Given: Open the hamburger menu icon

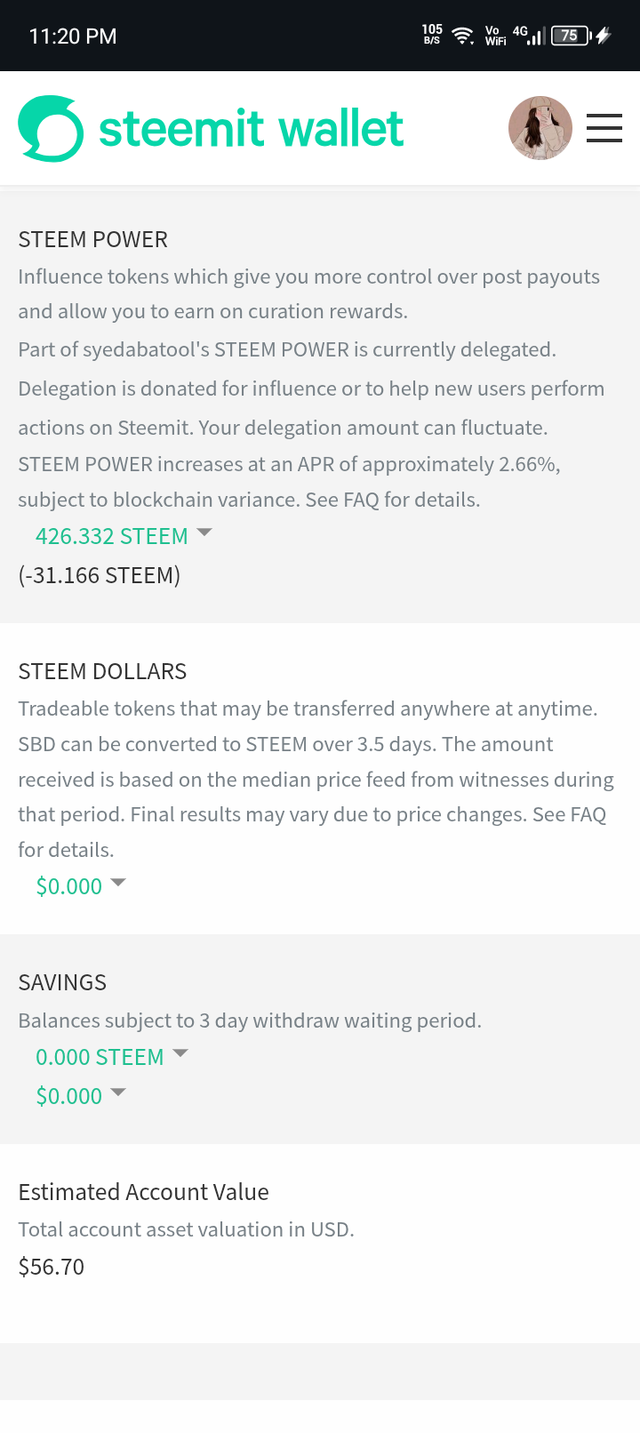Looking at the screenshot, I should (x=604, y=128).
